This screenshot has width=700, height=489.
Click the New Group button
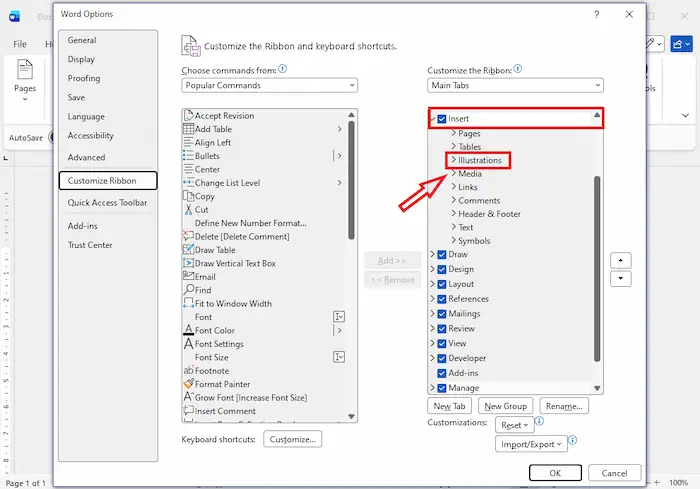click(506, 406)
